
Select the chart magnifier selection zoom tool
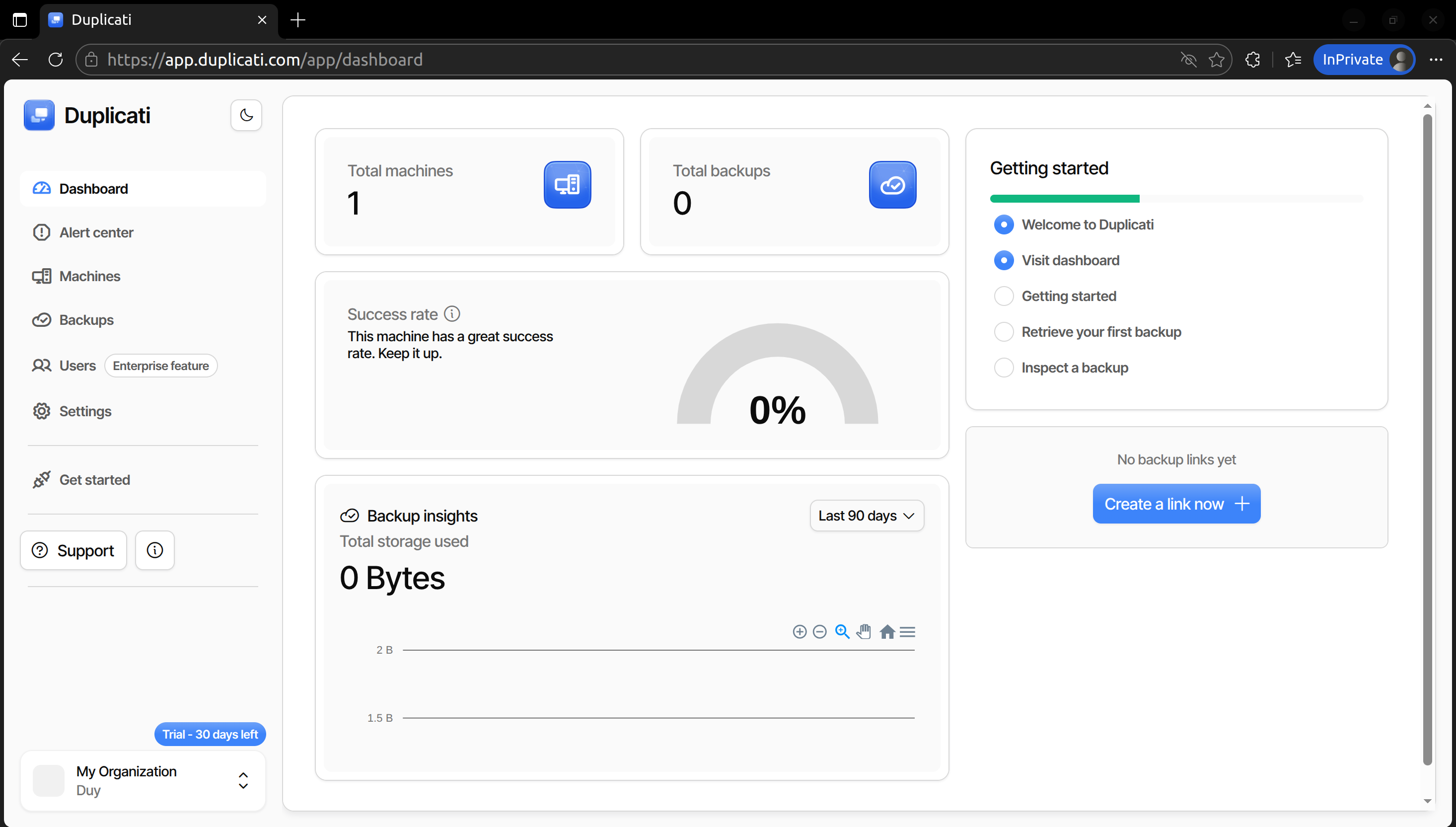(842, 632)
